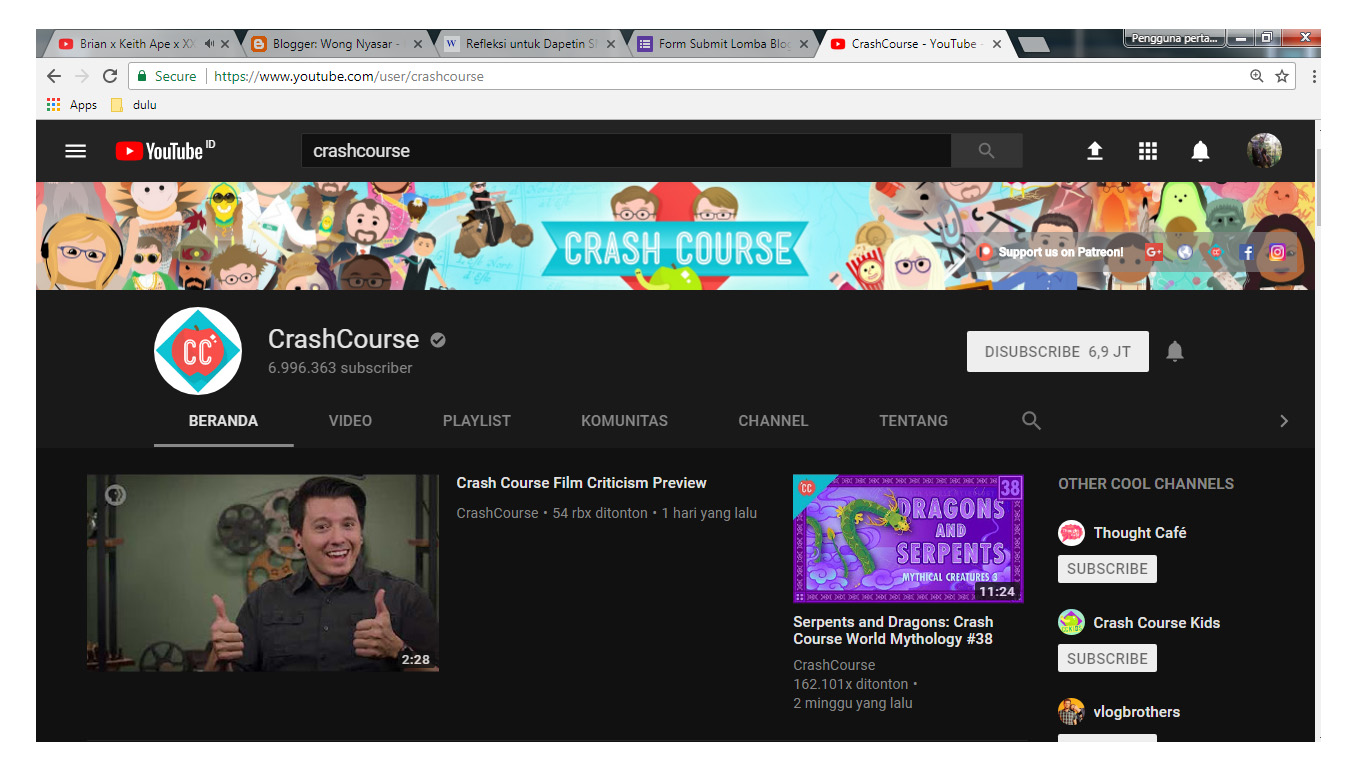Click the '6.996.363 subscriber' text

[340, 368]
